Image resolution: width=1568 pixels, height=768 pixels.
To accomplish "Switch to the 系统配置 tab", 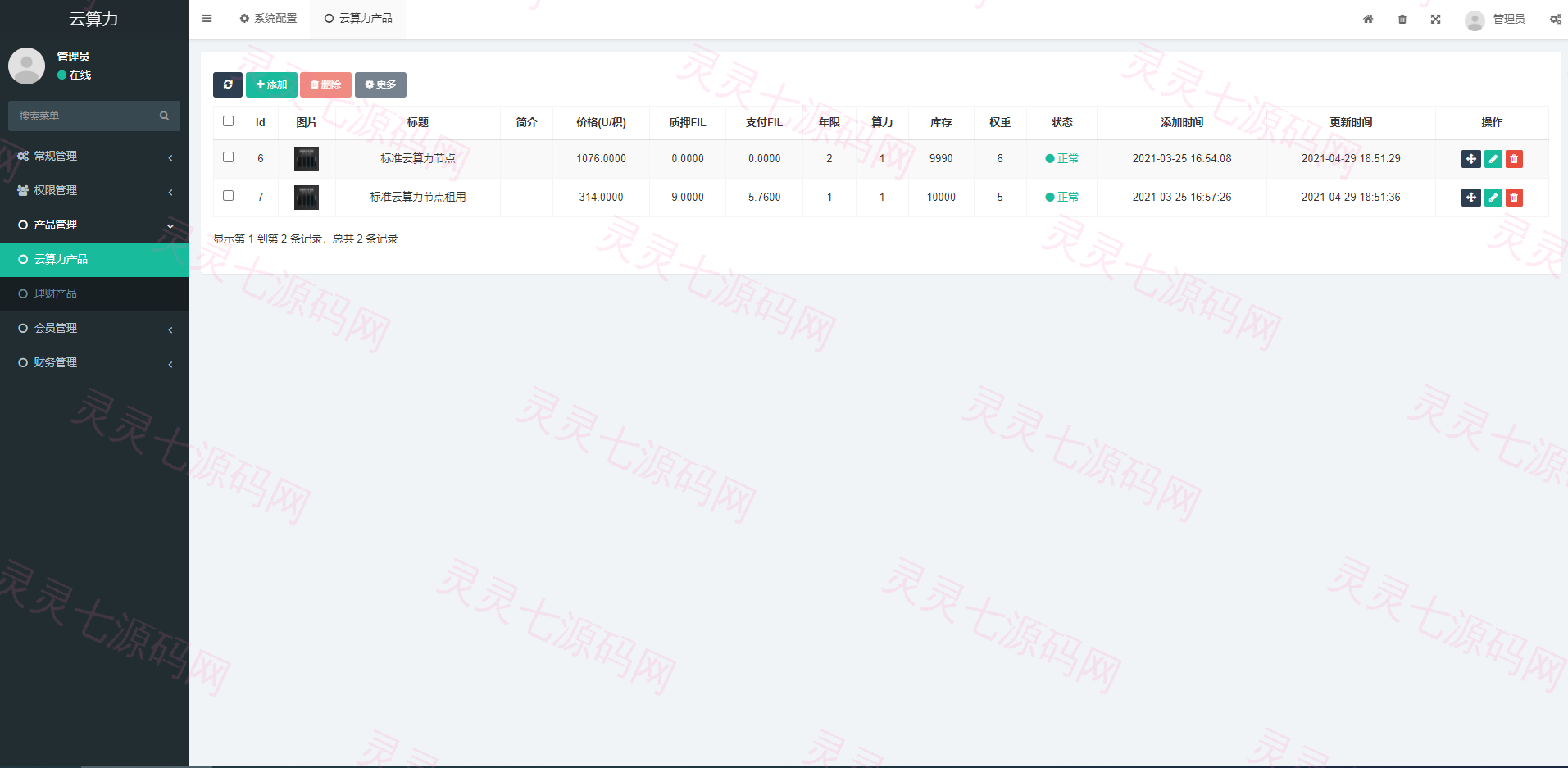I will pyautogui.click(x=268, y=18).
